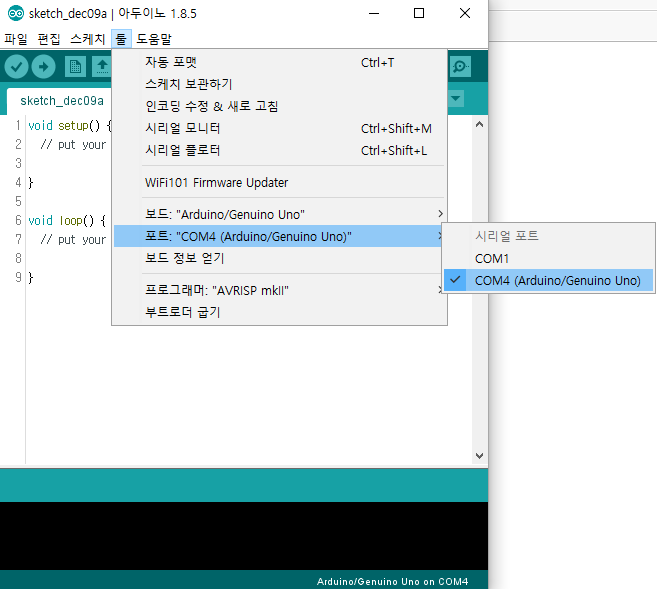Click code line 'void setup()'
The height and width of the screenshot is (589, 657).
point(70,125)
